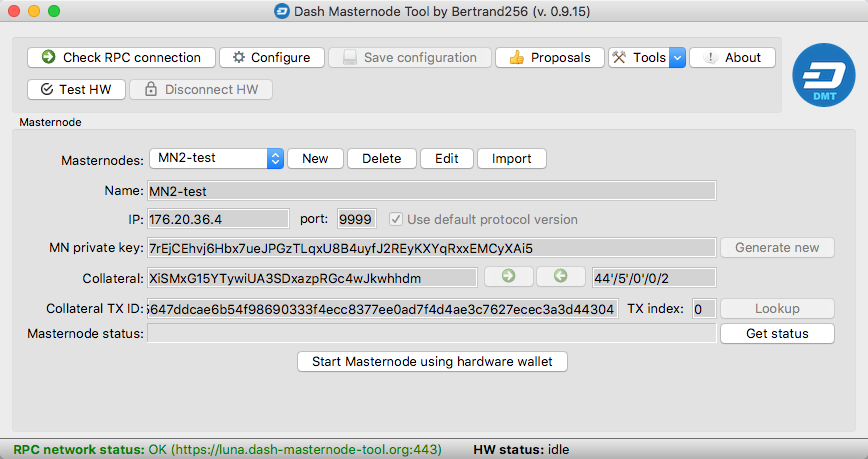Create a New masternode entry
Viewport: 868px width, 459px height.
coord(316,158)
